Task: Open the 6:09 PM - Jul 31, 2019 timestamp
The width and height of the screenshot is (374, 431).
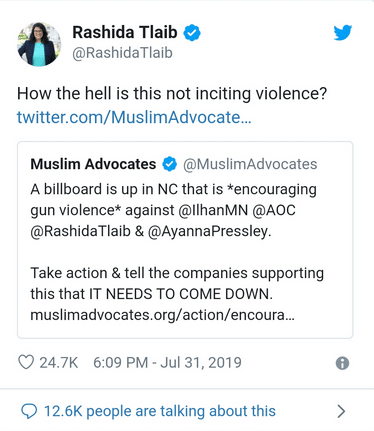Action: (x=167, y=363)
